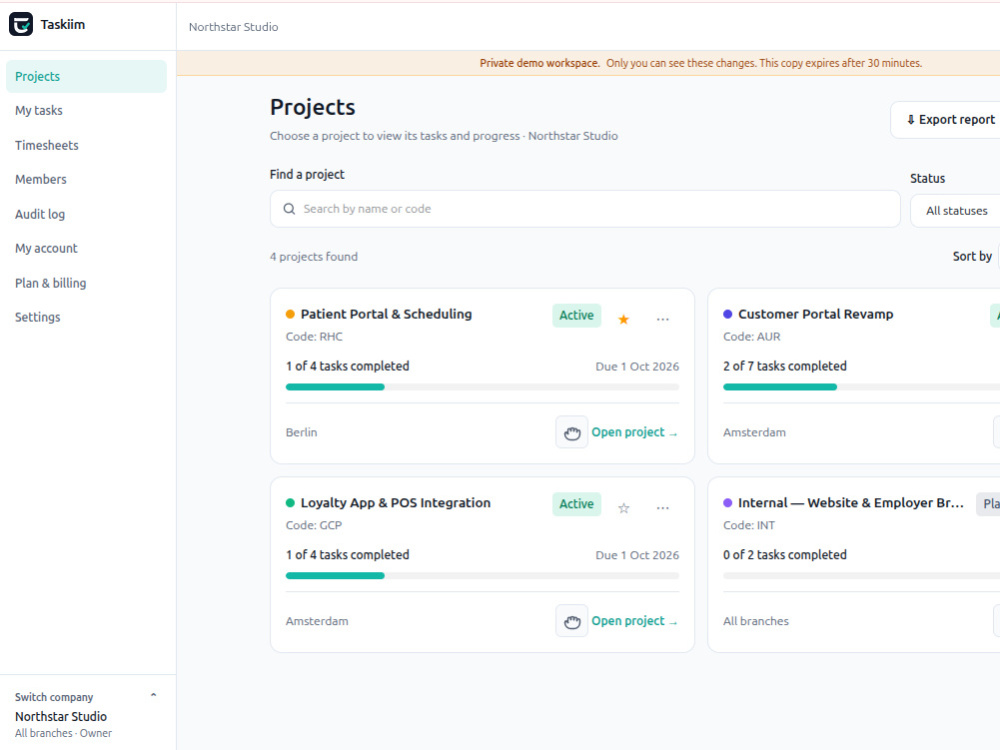Image resolution: width=1000 pixels, height=750 pixels.
Task: Unstar the Patient Portal & Scheduling project
Action: (624, 319)
